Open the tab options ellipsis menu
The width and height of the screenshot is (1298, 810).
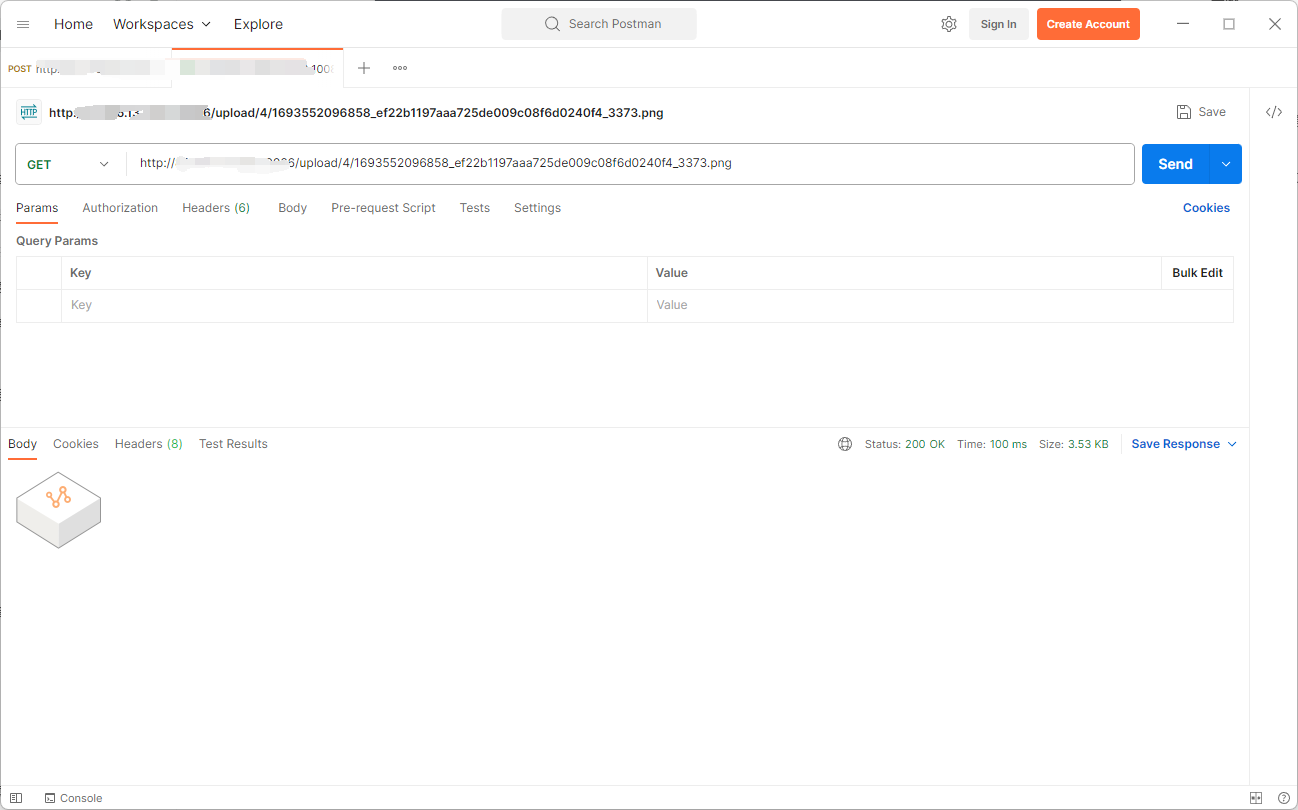400,68
